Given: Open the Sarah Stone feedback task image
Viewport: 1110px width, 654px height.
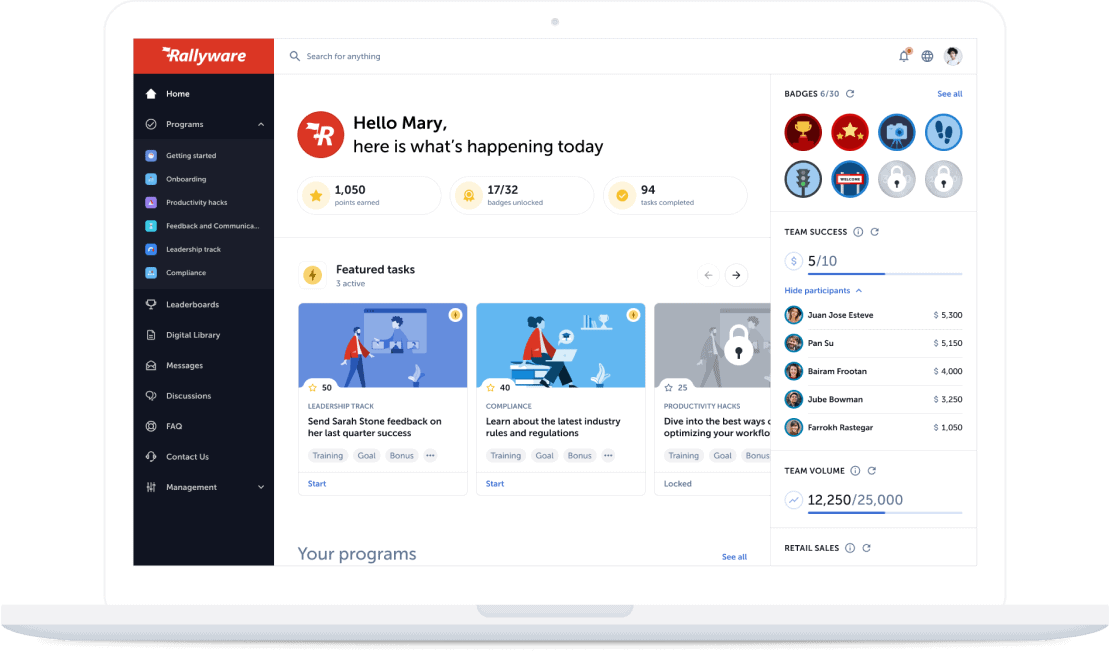Looking at the screenshot, I should pos(383,345).
